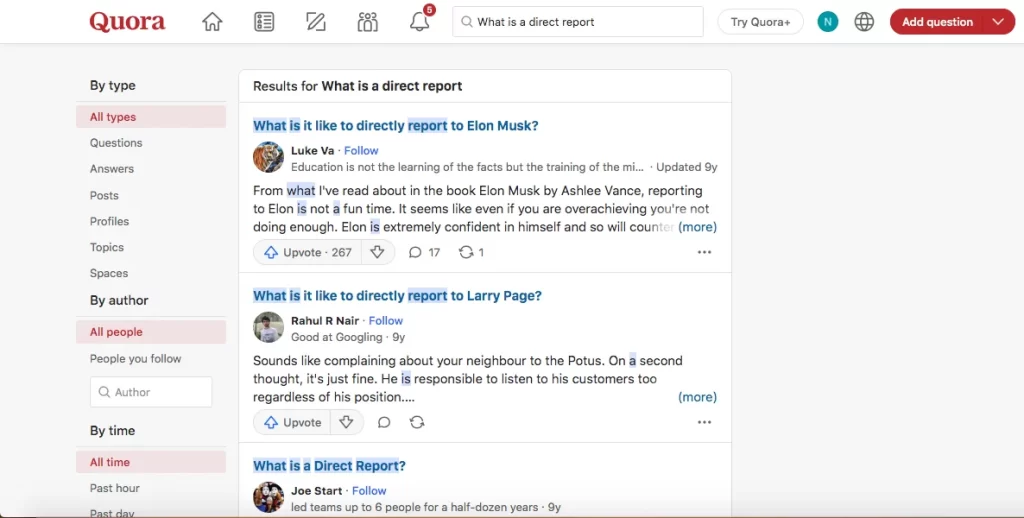Filter results by Topics
1024x518 pixels.
(107, 247)
